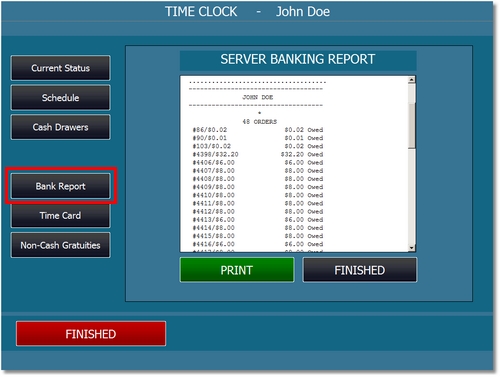The height and width of the screenshot is (377, 500).
Task: Click the report row #4409/$8.00
Action: 258,187
